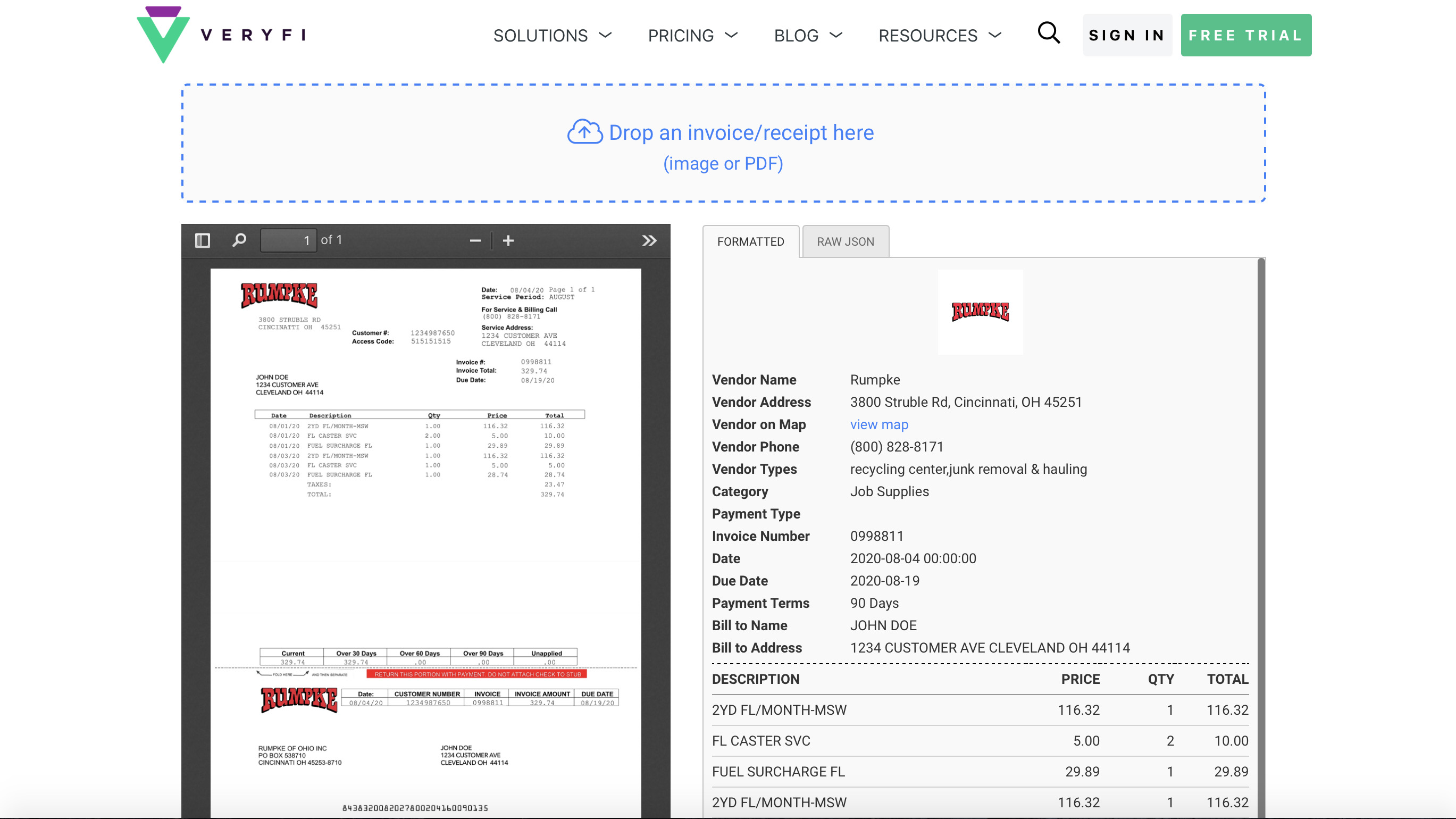The image size is (1456, 819).
Task: Open PDF viewer tools double-chevron
Action: point(649,241)
